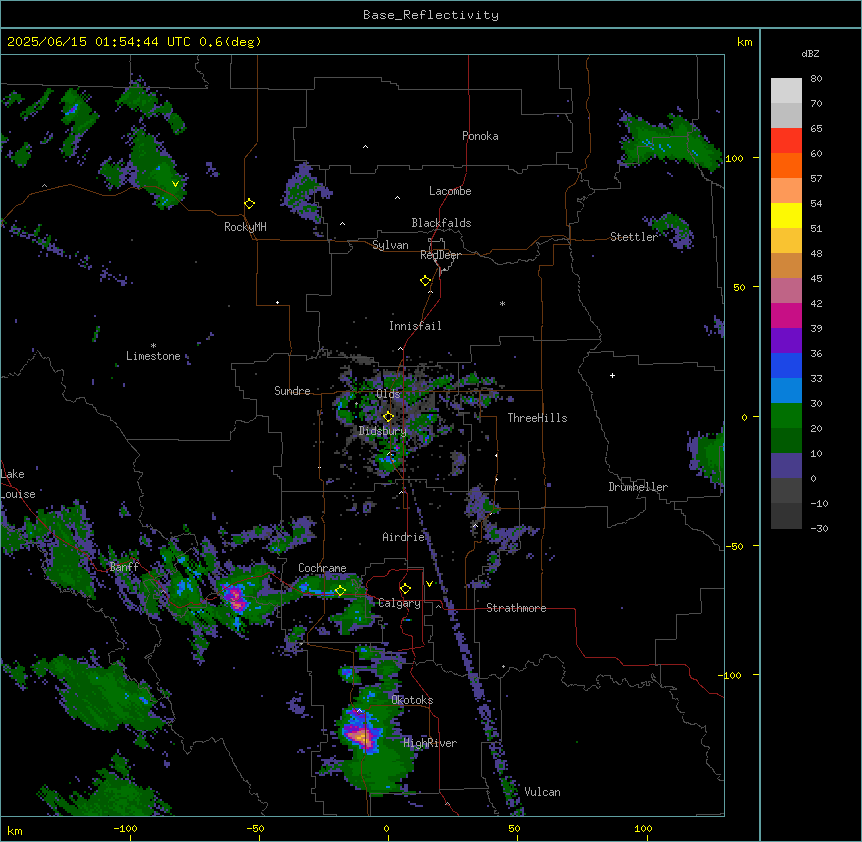Click the Strathmore city label
The image size is (862, 842).
[516, 608]
